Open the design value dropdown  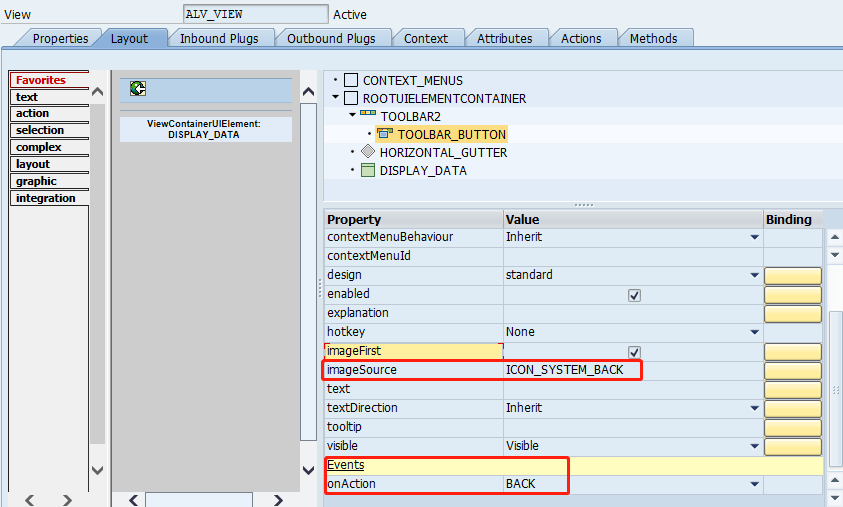(x=755, y=275)
